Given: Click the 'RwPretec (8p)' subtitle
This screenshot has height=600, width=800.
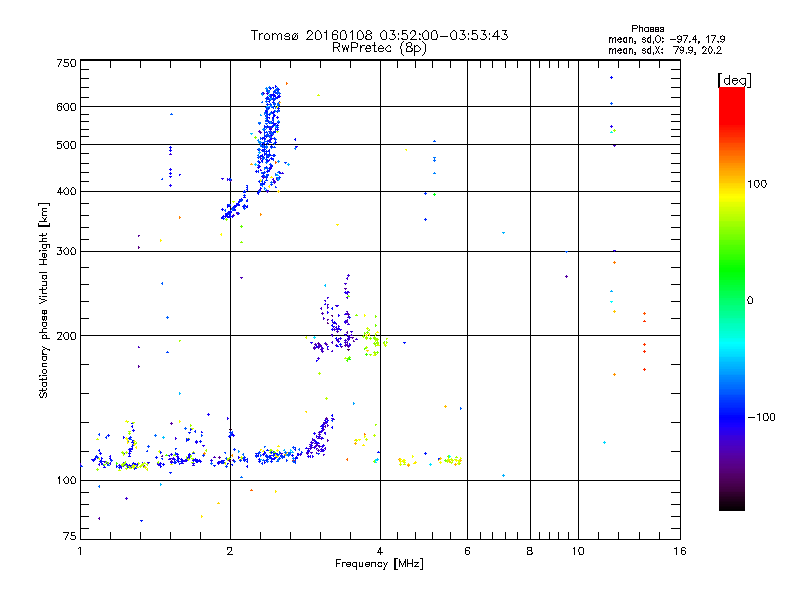Looking at the screenshot, I should (x=379, y=48).
